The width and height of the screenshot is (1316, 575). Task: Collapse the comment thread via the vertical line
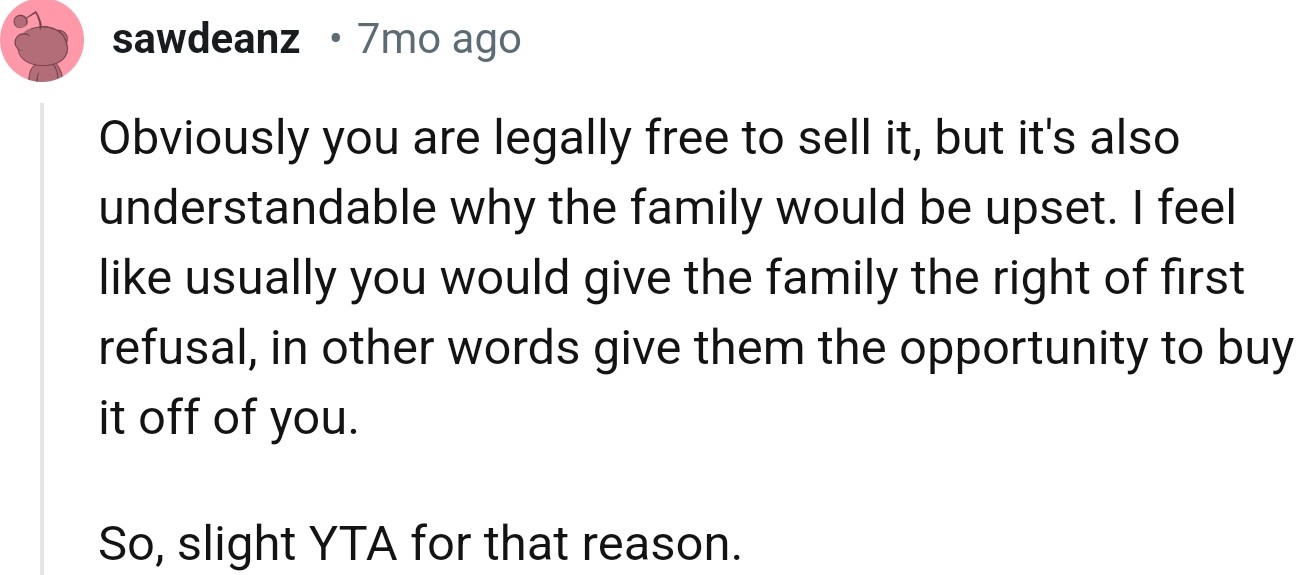42,340
